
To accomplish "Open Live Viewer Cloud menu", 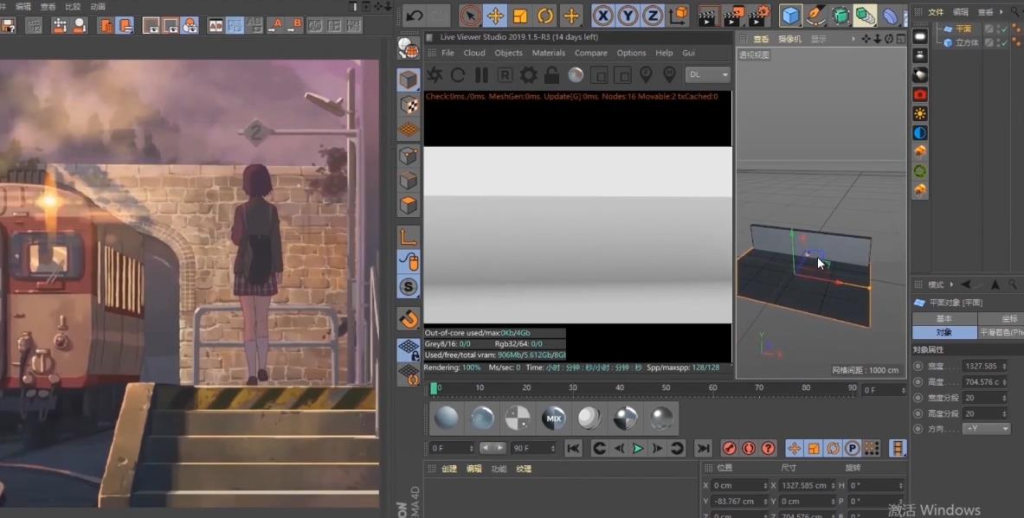I will click(x=474, y=53).
